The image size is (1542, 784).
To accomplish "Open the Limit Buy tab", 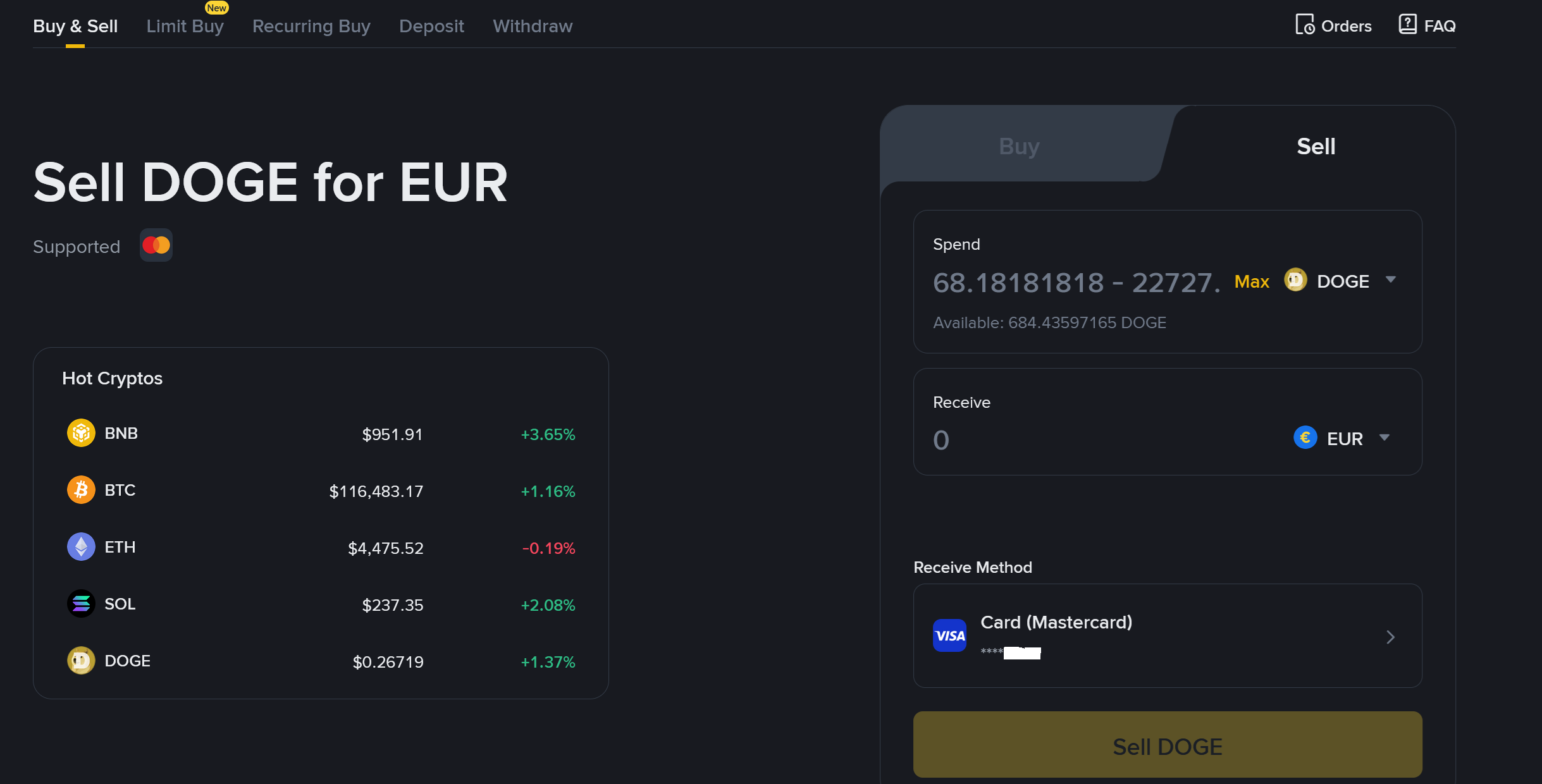I will 185,26.
